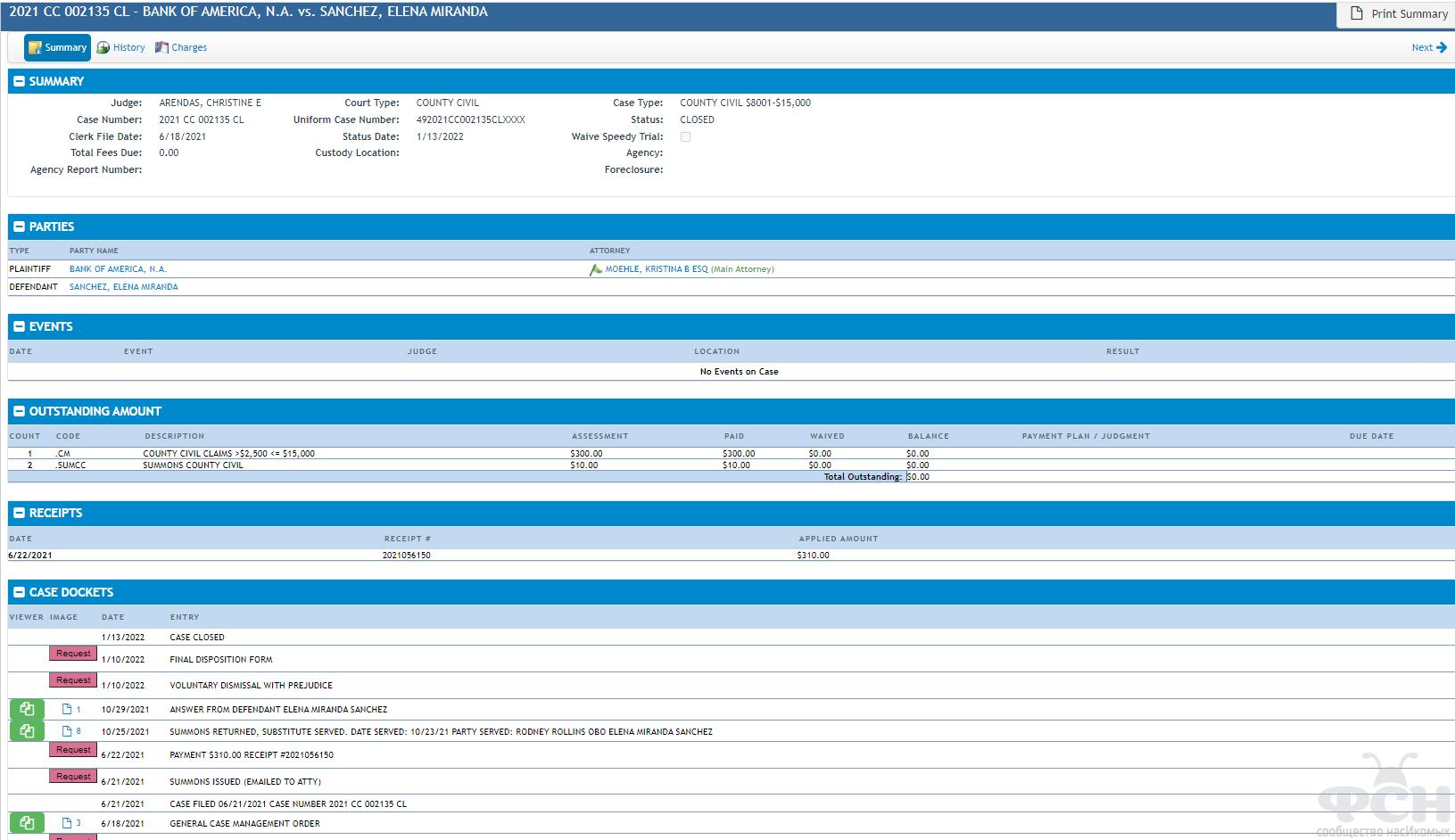Click the Print Summary button
The height and width of the screenshot is (840, 1455).
tap(1397, 14)
